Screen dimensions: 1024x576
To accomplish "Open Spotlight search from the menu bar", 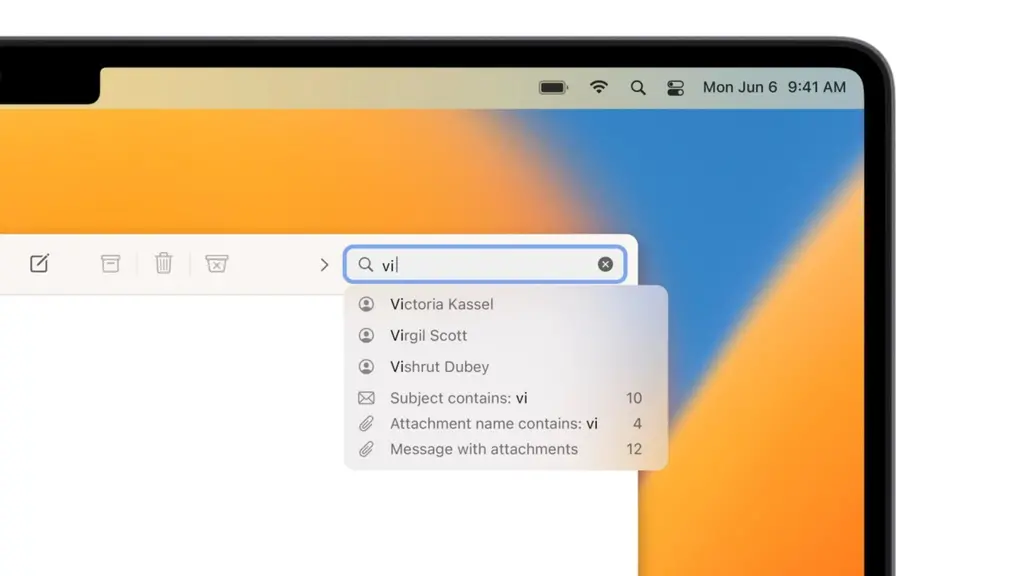I will click(x=638, y=88).
